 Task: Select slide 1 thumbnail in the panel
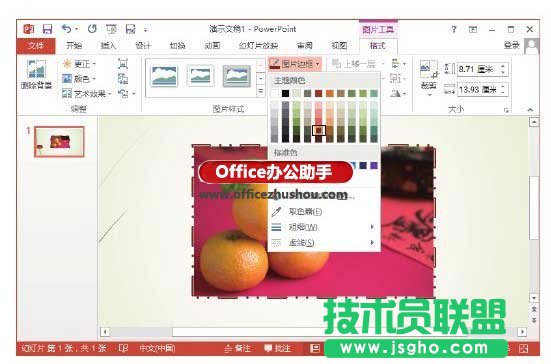pyautogui.click(x=59, y=142)
